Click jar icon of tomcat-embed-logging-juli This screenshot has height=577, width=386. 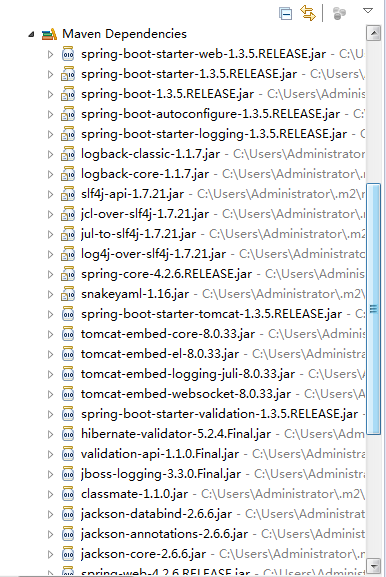[x=68, y=374]
